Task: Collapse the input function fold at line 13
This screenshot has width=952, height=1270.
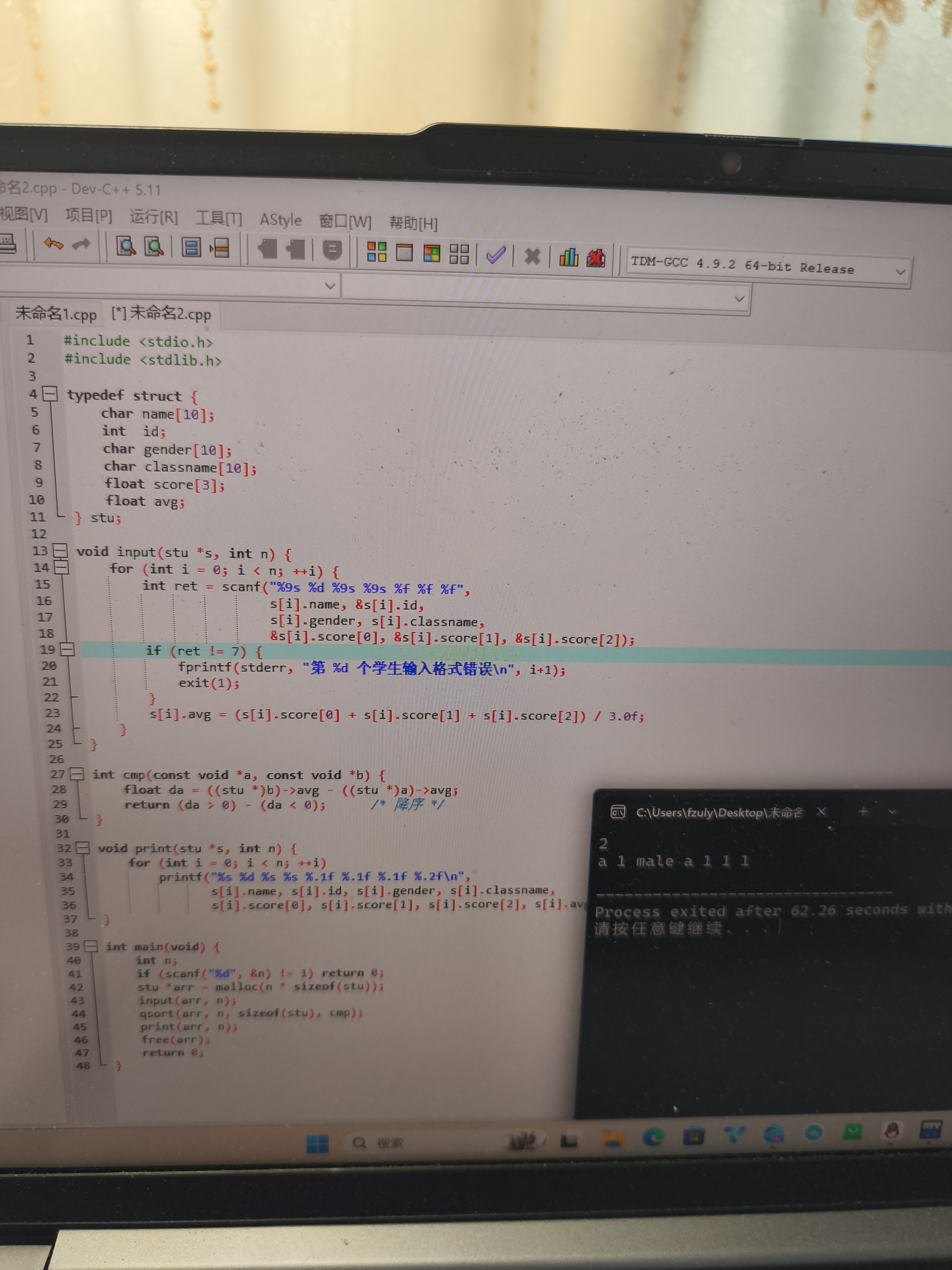Action: click(x=60, y=551)
